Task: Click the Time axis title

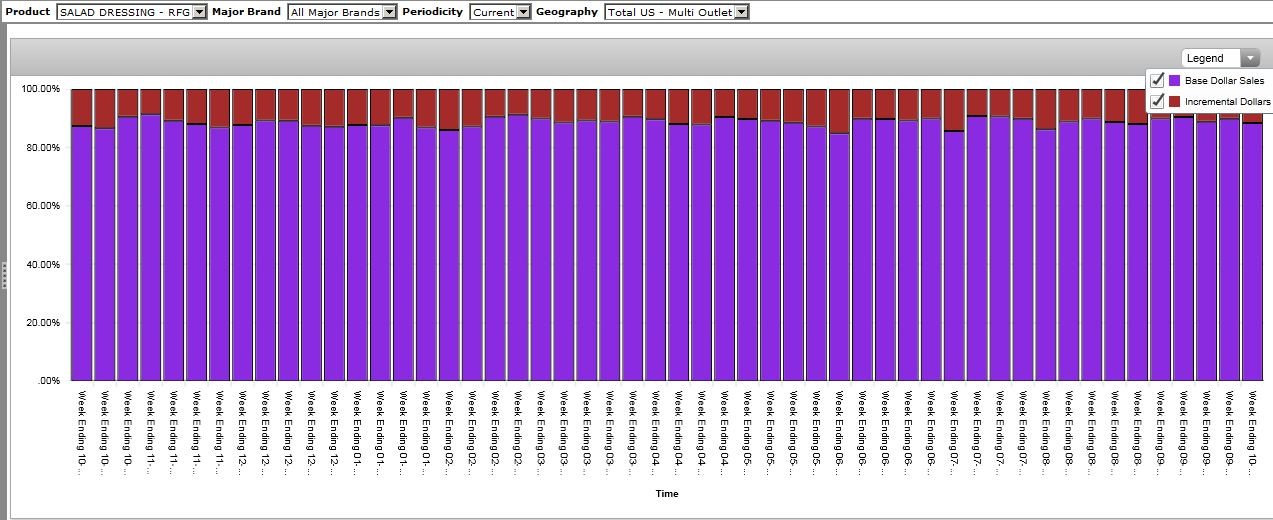Action: [667, 493]
